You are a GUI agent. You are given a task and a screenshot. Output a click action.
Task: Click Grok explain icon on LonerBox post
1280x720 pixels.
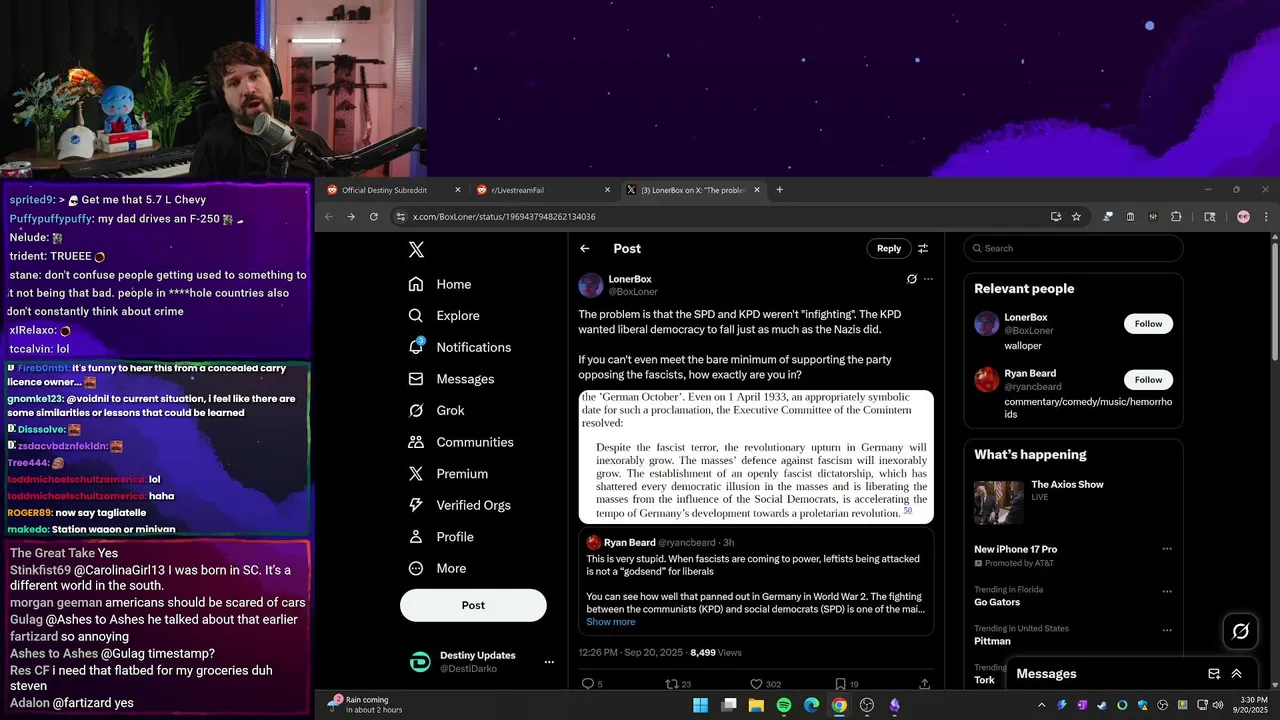911,279
